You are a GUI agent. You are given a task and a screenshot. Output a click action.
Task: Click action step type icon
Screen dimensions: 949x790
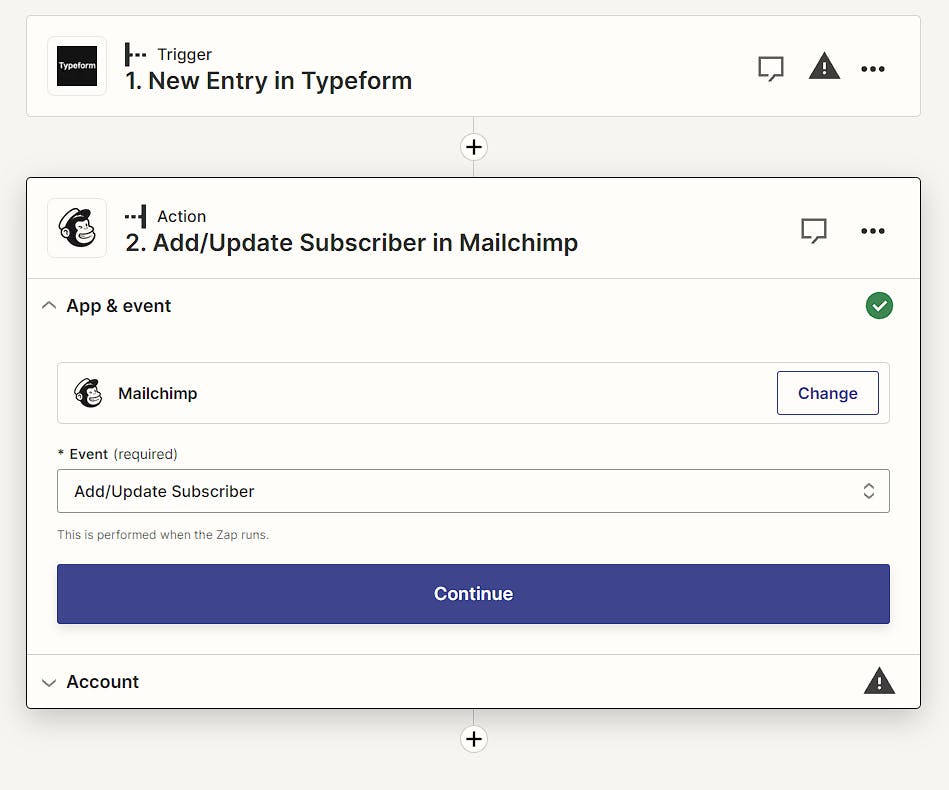click(136, 216)
